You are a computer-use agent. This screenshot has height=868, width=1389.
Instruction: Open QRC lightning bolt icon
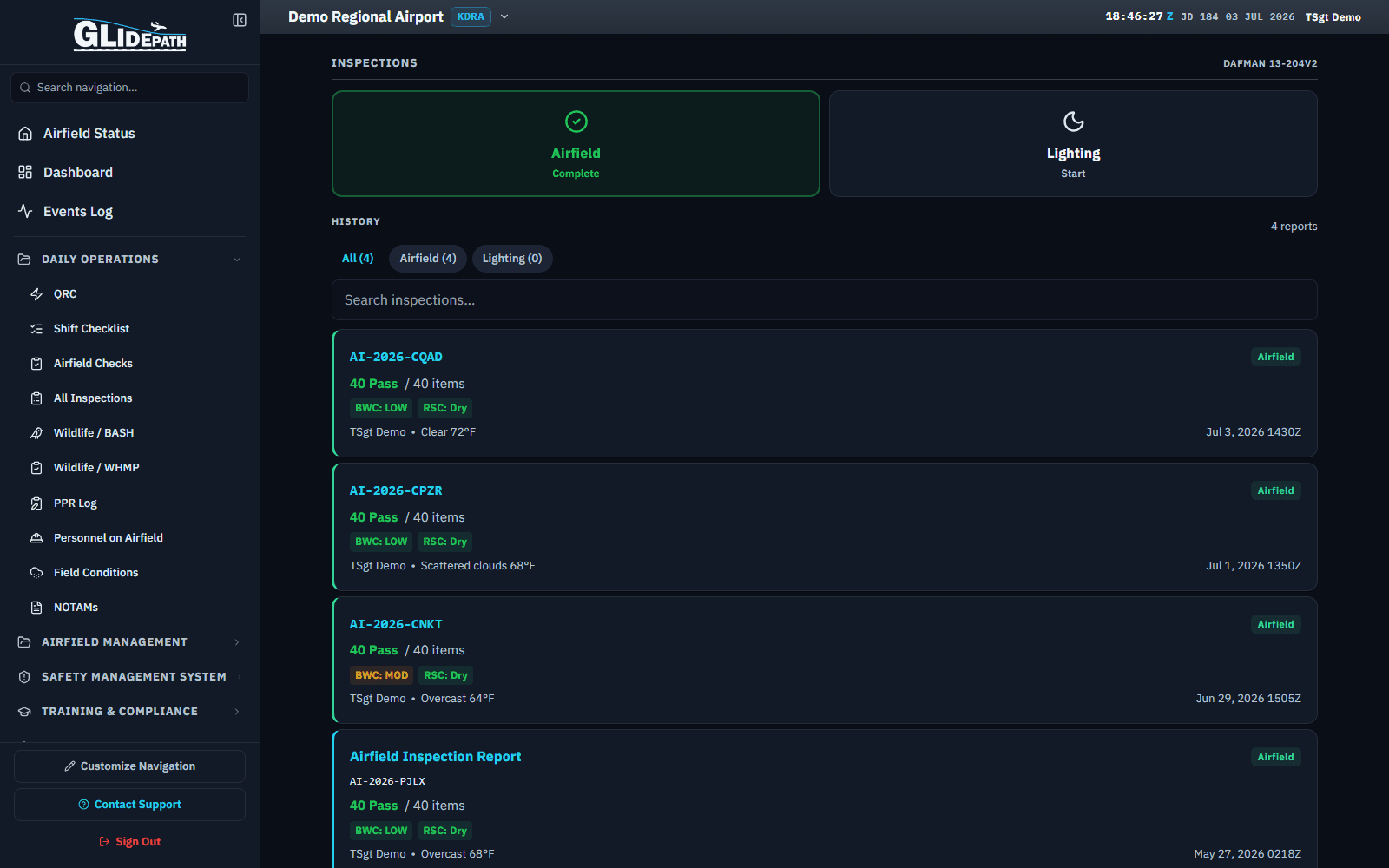(36, 294)
